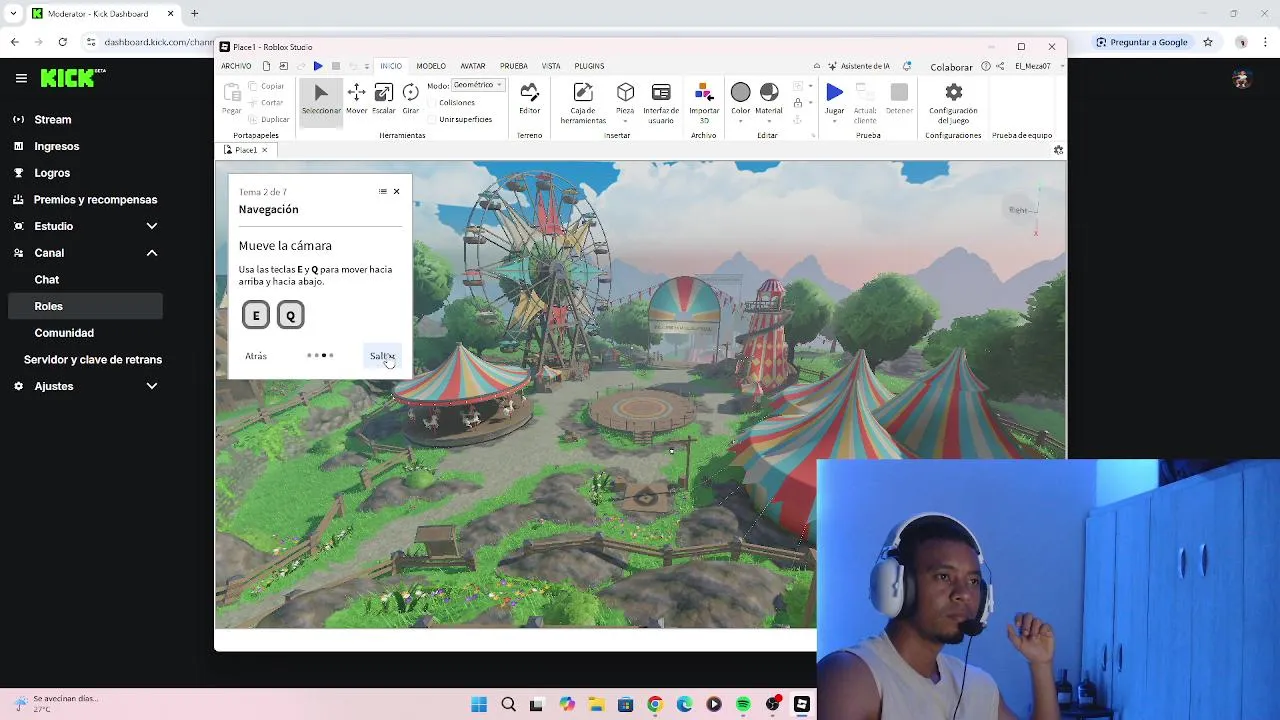Click the new file icon beside ARCHIVO
The width and height of the screenshot is (1280, 720).
tap(267, 66)
